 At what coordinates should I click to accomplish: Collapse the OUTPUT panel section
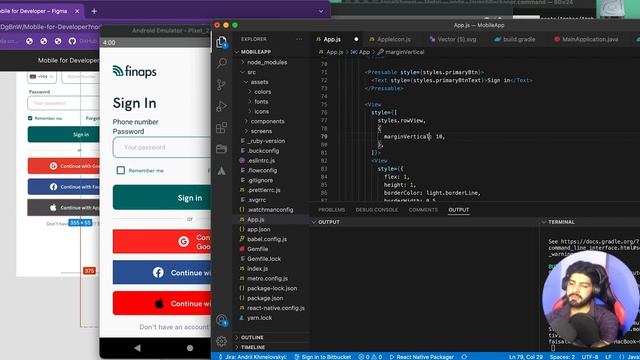(329, 222)
